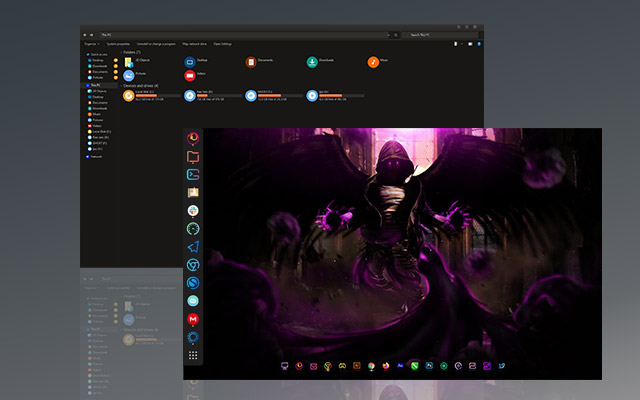
Task: Click the Local Disk (C:) usage bar
Action: 158,96
